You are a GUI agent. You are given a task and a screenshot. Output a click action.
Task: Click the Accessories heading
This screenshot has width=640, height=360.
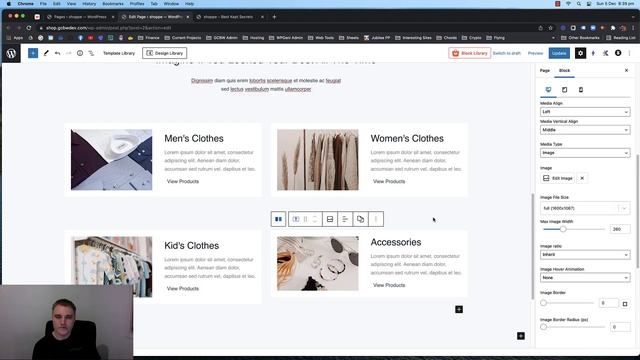[x=396, y=242]
